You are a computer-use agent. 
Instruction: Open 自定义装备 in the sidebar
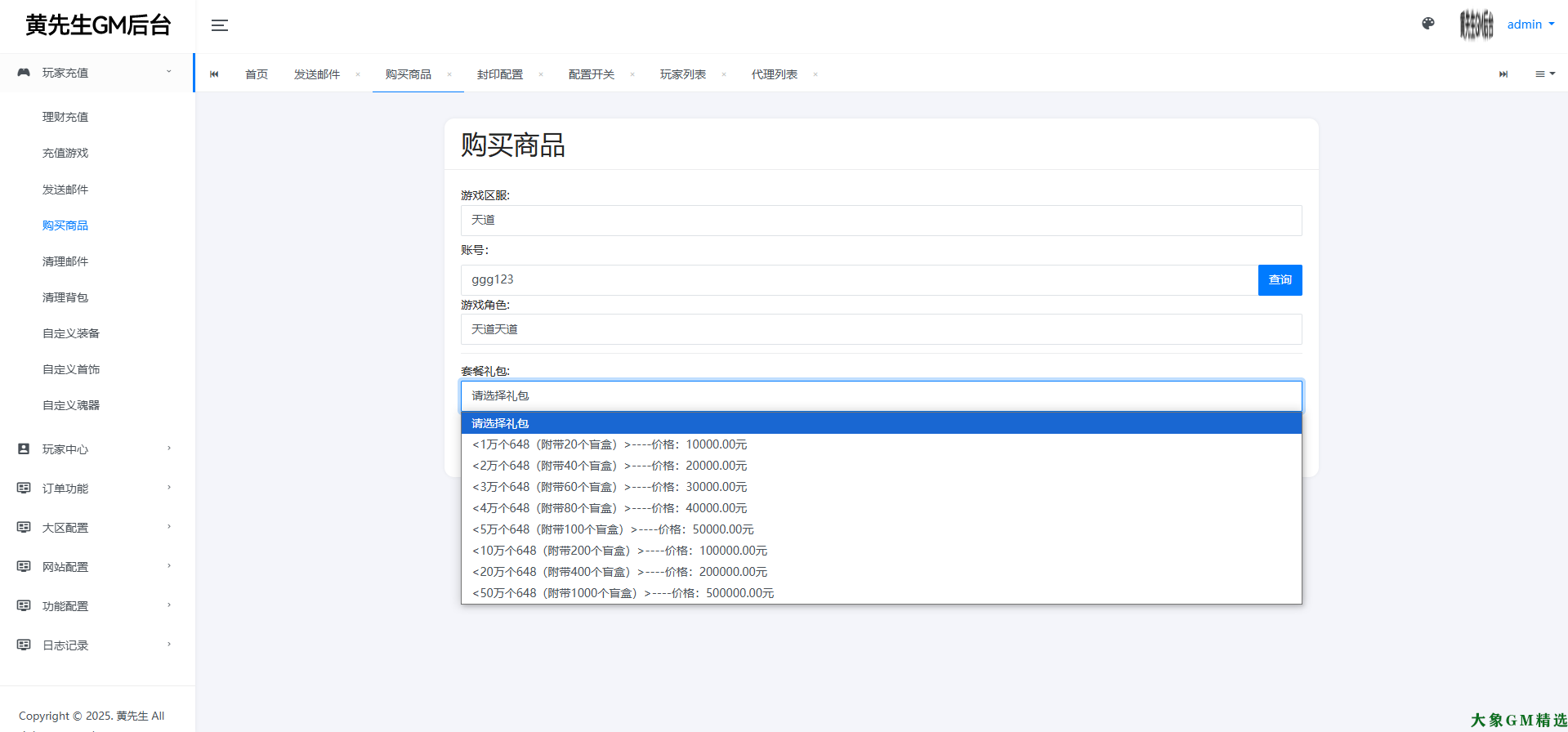tap(71, 333)
